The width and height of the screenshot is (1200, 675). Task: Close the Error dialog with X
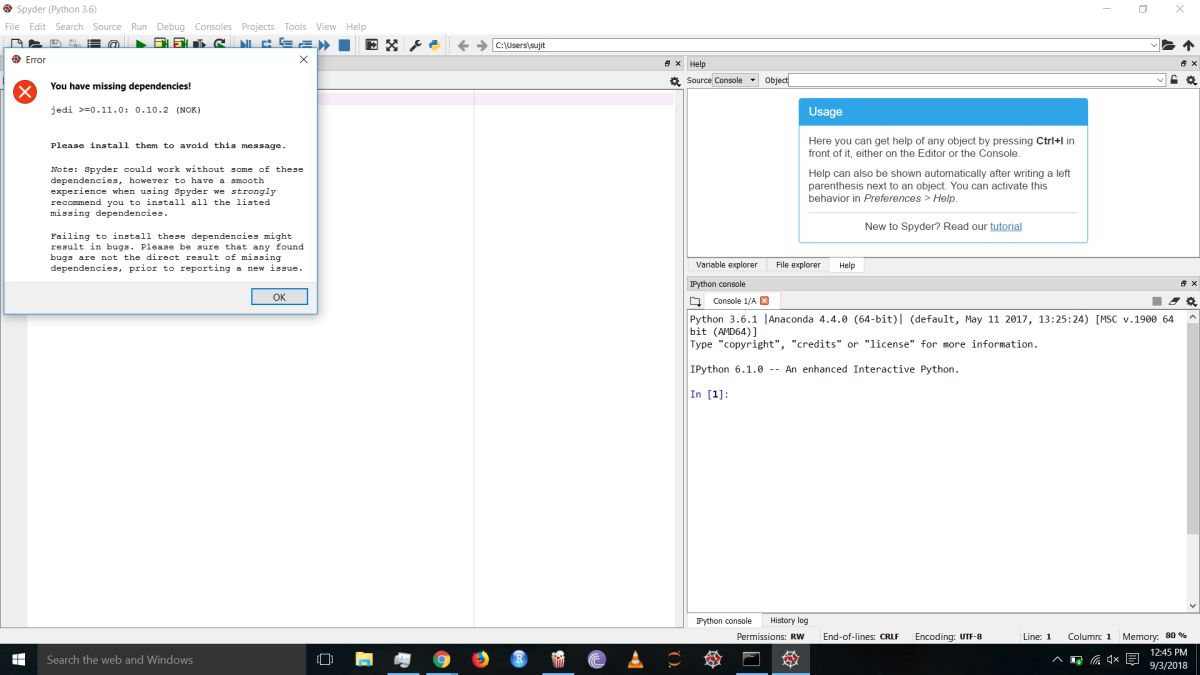tap(304, 59)
